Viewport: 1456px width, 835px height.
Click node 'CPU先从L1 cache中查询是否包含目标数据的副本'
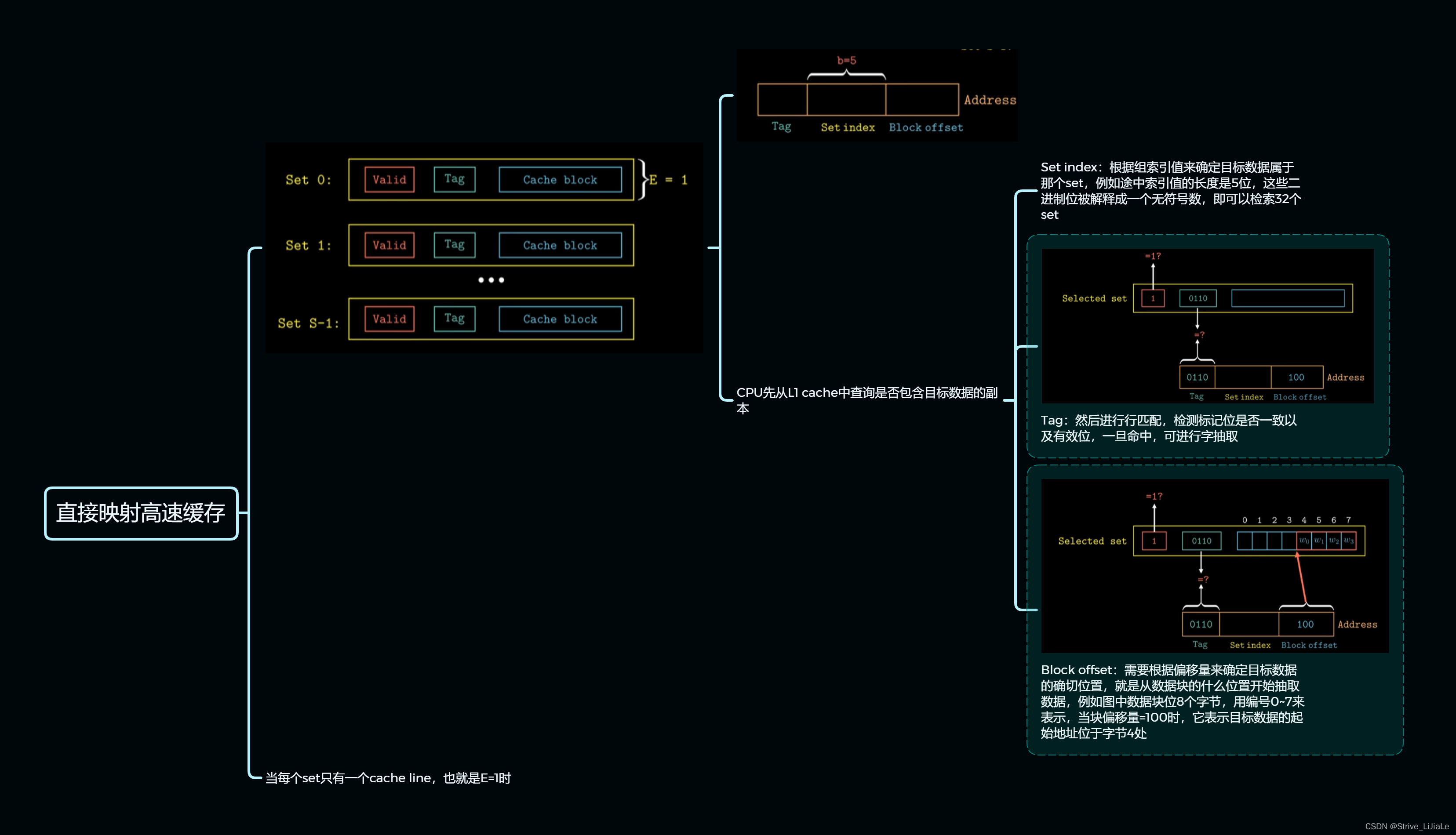867,400
